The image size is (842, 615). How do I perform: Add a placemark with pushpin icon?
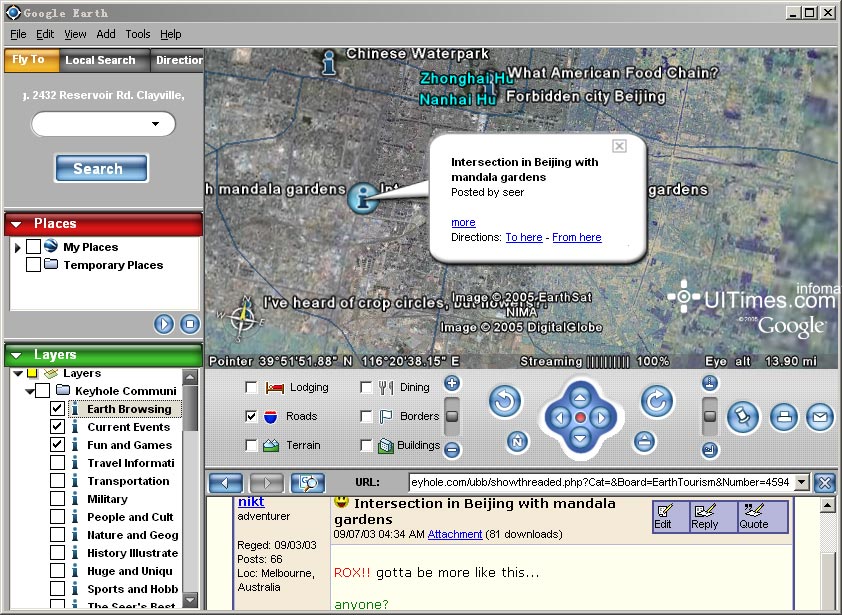(743, 417)
